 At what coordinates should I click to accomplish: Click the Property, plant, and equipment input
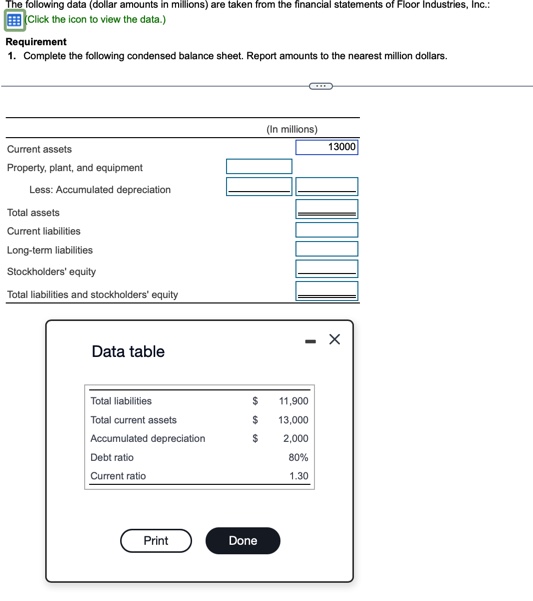click(x=259, y=166)
